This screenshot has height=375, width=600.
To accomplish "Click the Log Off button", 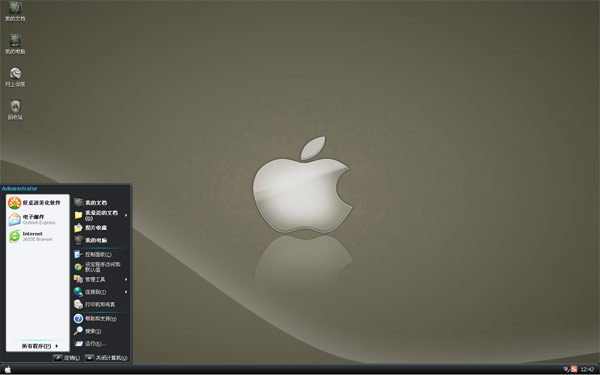I will [67, 358].
